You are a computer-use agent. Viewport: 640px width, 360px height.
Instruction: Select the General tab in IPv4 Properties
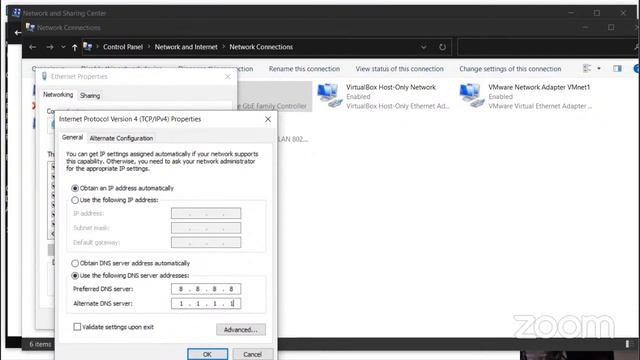tap(72, 138)
